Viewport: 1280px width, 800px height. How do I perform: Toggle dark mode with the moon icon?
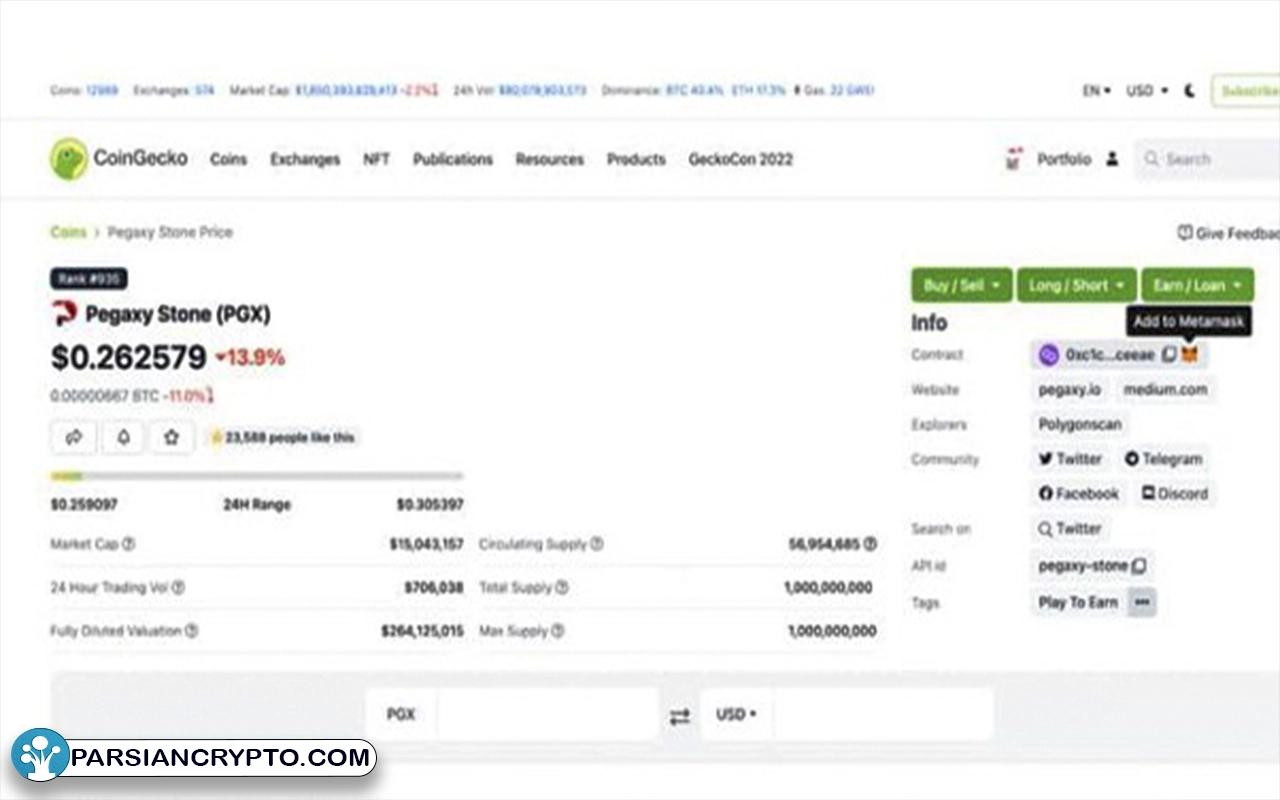tap(1190, 90)
